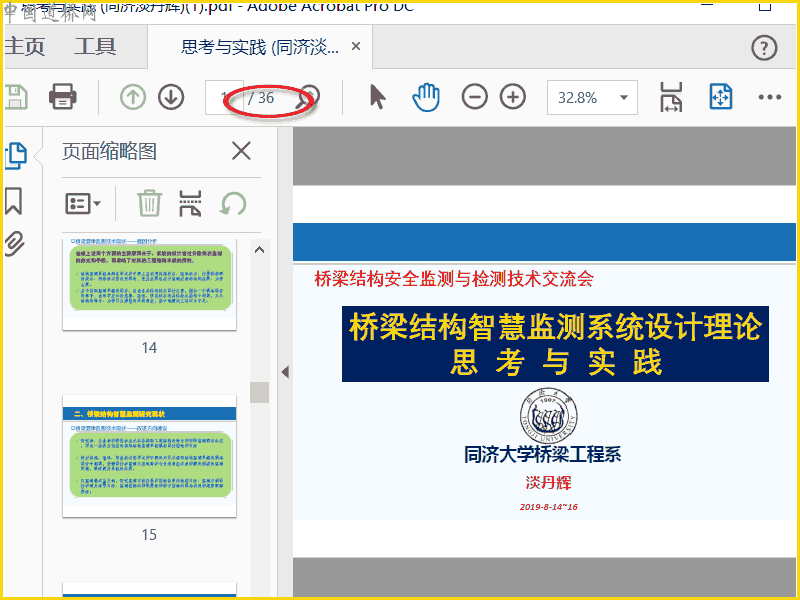Click the thumbnail panel print pages icon
The image size is (800, 600).
coord(190,203)
